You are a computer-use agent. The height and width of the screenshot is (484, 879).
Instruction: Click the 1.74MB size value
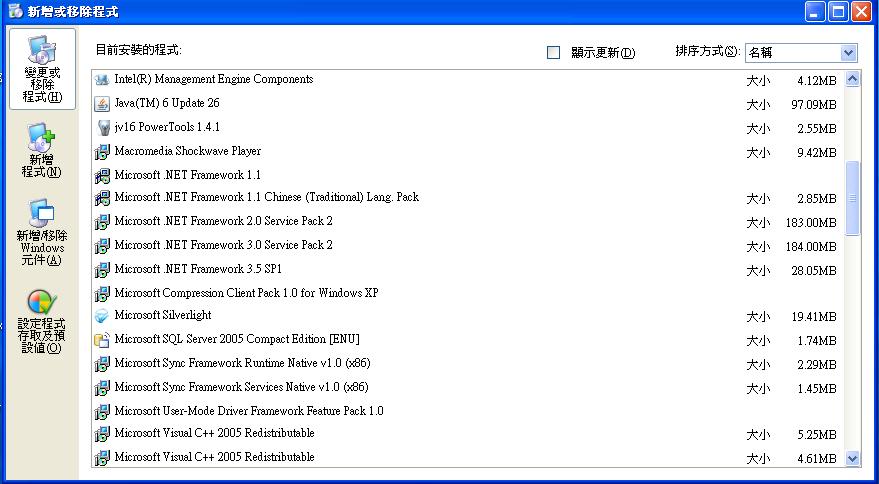(817, 341)
